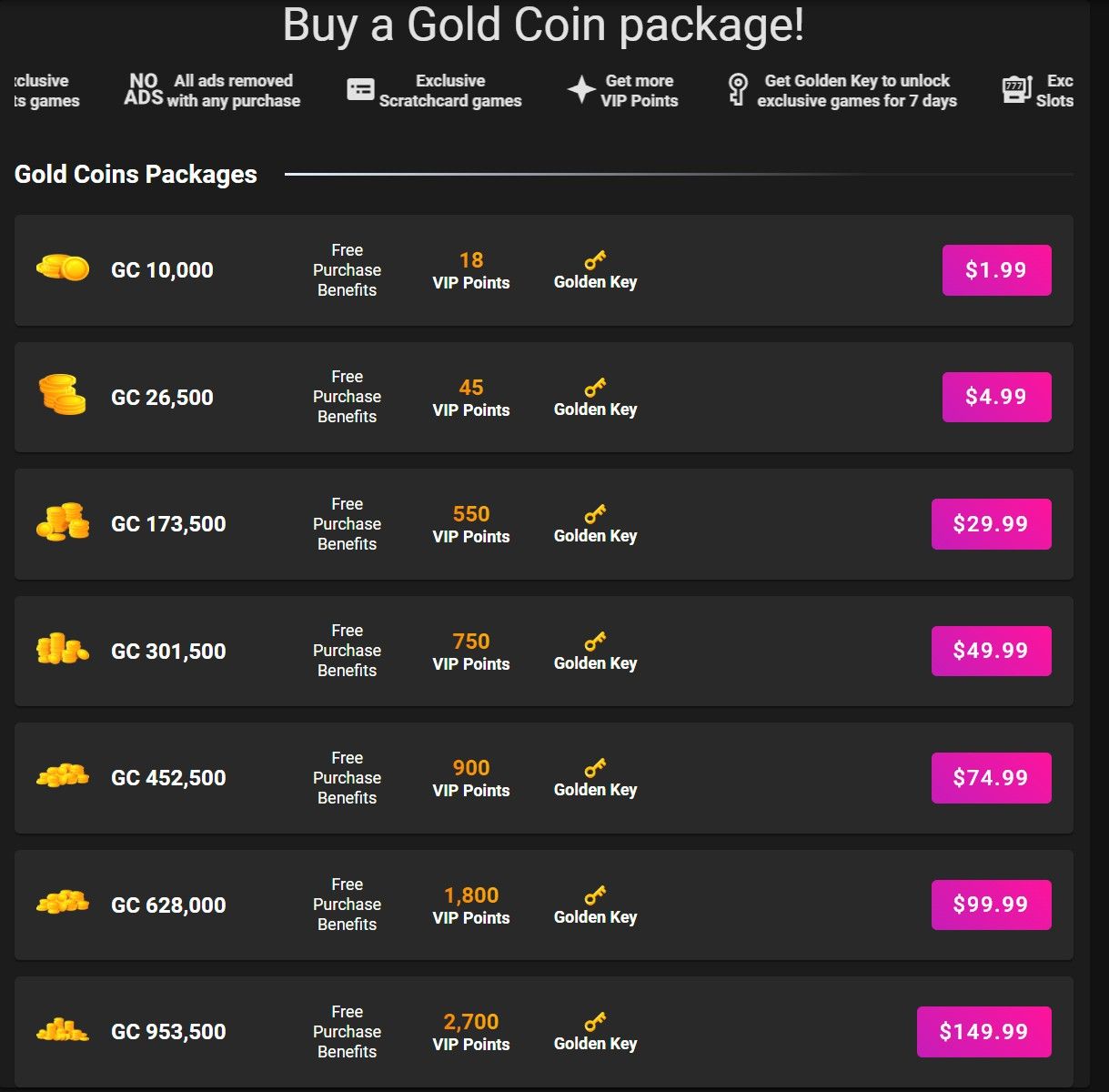Buy the GC 301,500 package for $49.99

tap(991, 651)
